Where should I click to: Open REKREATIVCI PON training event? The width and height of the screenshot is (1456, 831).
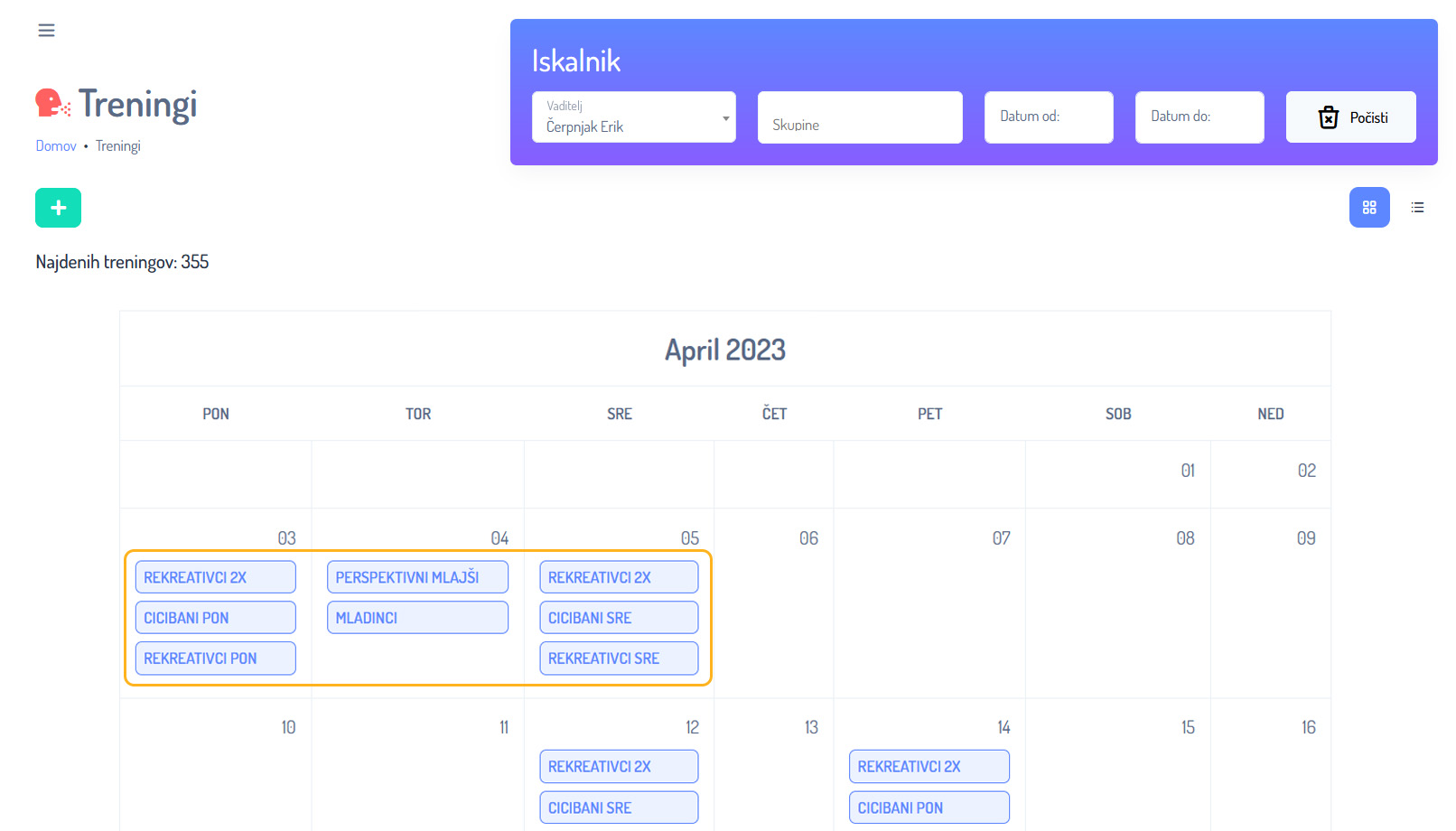pyautogui.click(x=215, y=658)
